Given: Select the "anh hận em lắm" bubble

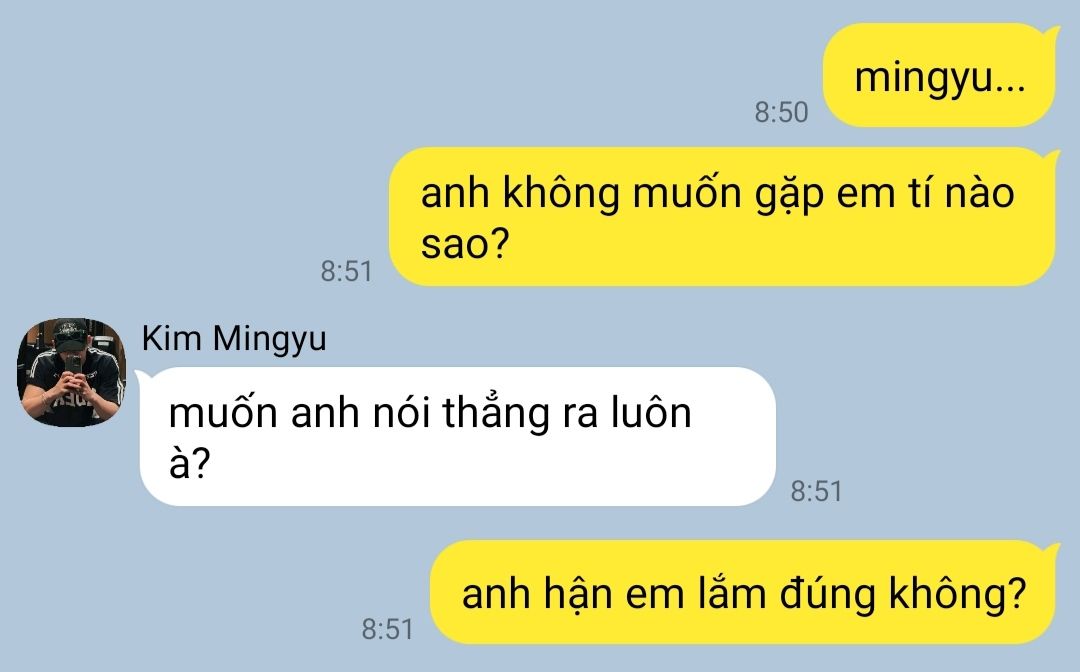Looking at the screenshot, I should click(744, 593).
